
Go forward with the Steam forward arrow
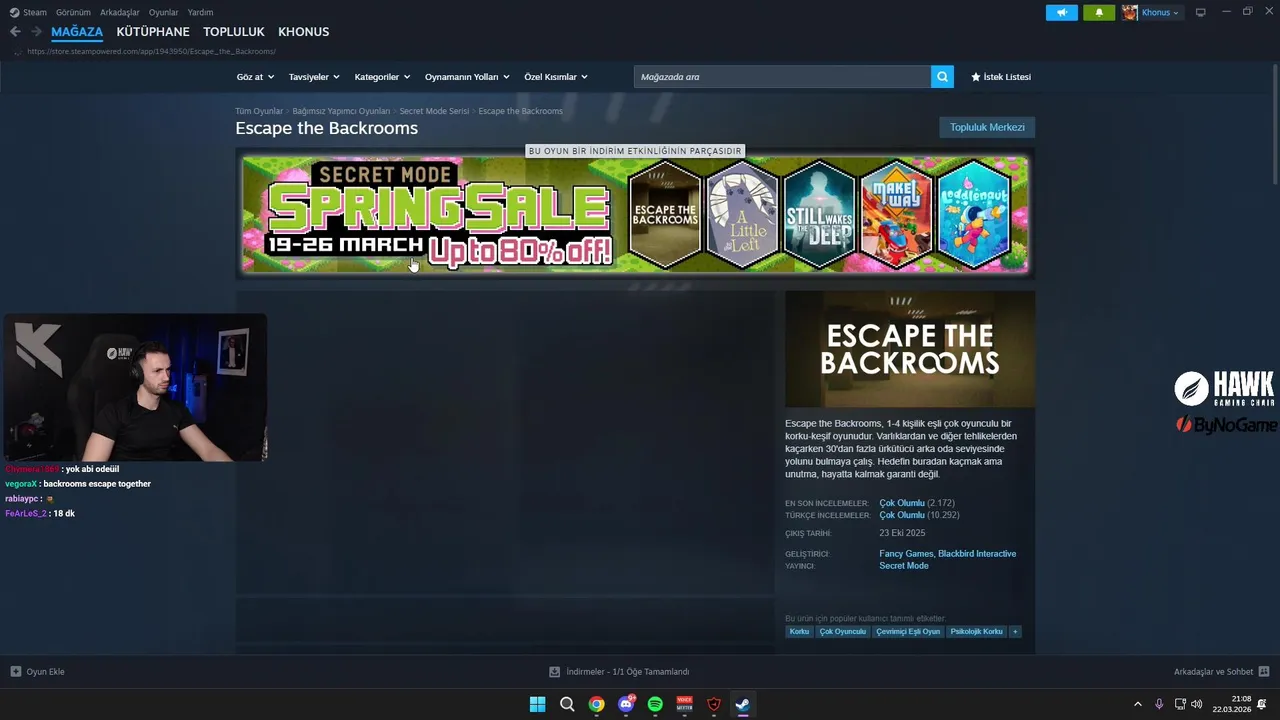[36, 32]
